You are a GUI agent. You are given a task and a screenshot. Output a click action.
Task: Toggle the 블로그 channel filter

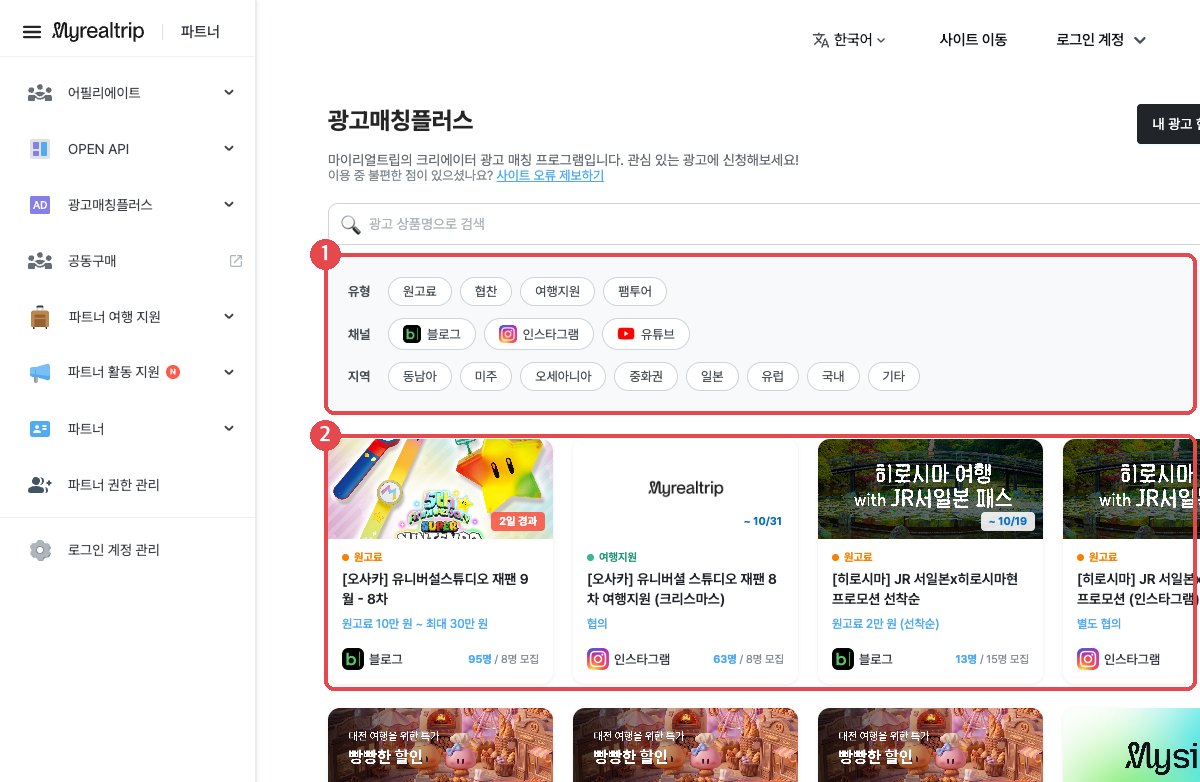(x=430, y=334)
